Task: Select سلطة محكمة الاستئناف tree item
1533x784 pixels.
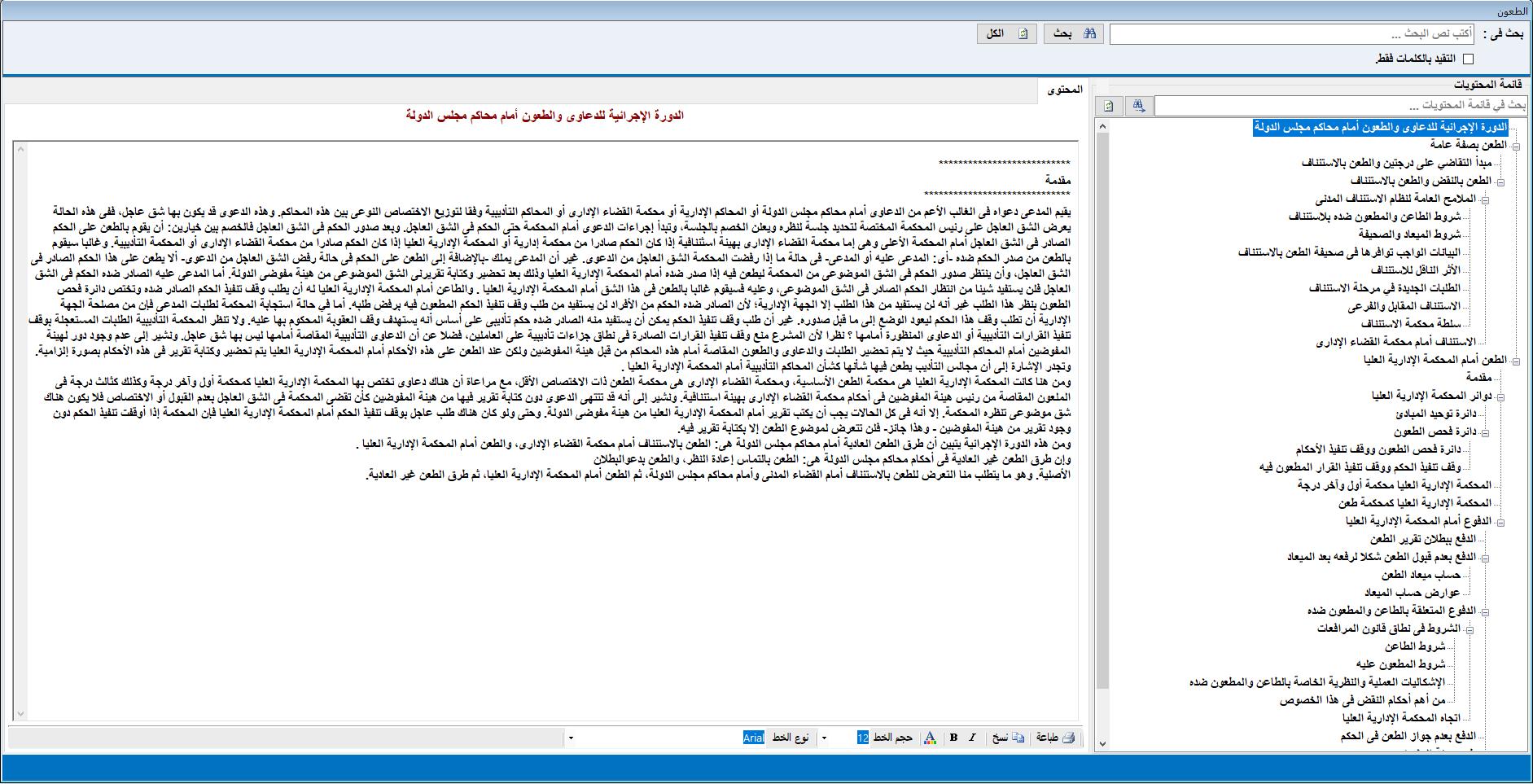Action: pyautogui.click(x=1411, y=324)
